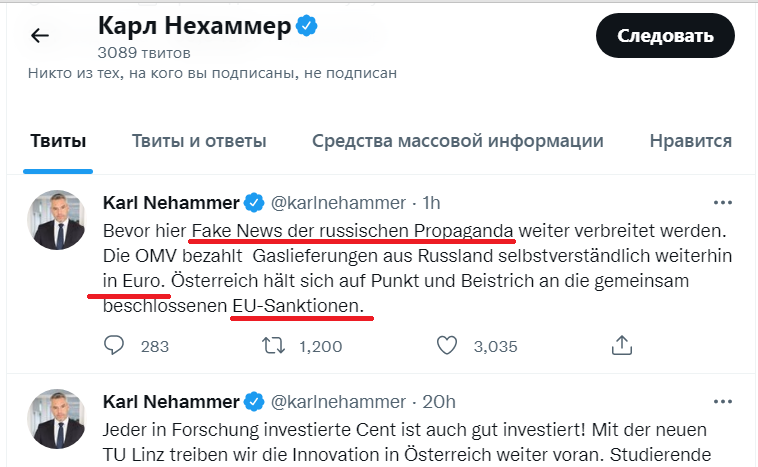Click the 1h timestamp link
Image resolution: width=758 pixels, height=467 pixels.
(x=433, y=203)
